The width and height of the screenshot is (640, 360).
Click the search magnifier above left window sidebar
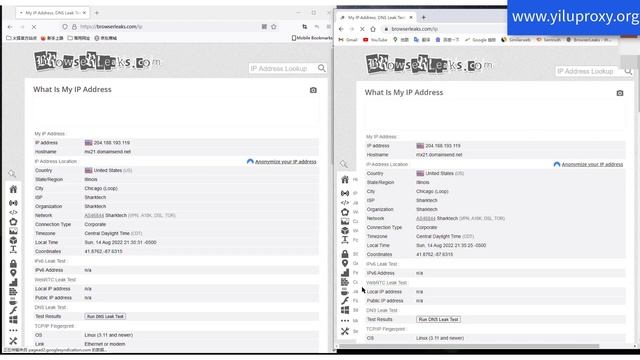12,174
